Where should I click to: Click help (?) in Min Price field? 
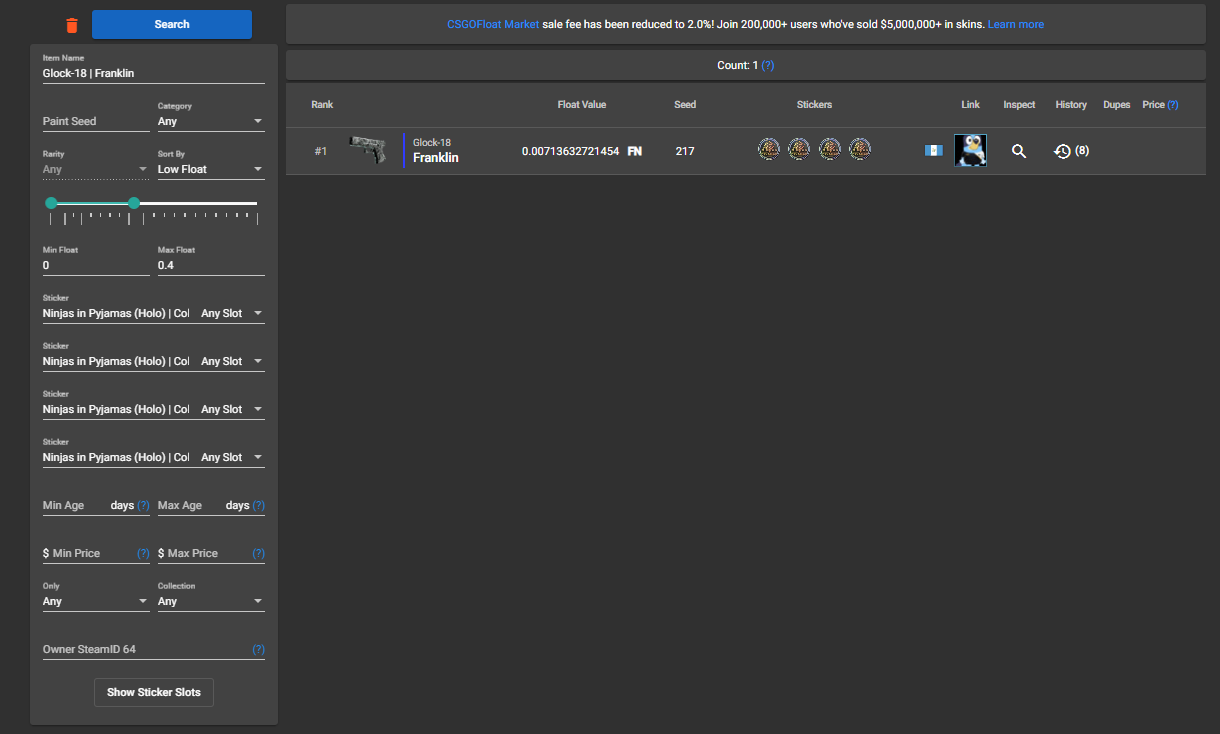point(143,553)
